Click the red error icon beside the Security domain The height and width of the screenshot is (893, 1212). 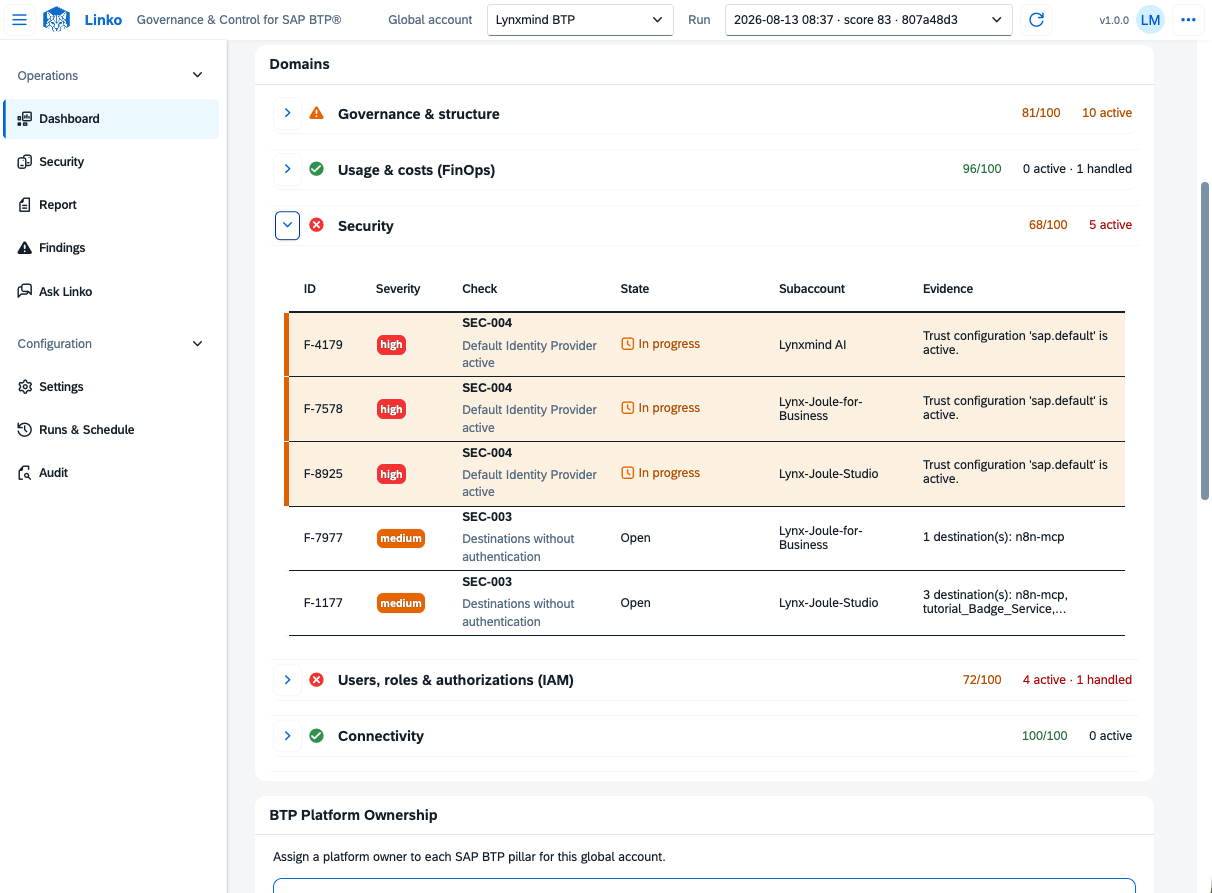tap(316, 225)
